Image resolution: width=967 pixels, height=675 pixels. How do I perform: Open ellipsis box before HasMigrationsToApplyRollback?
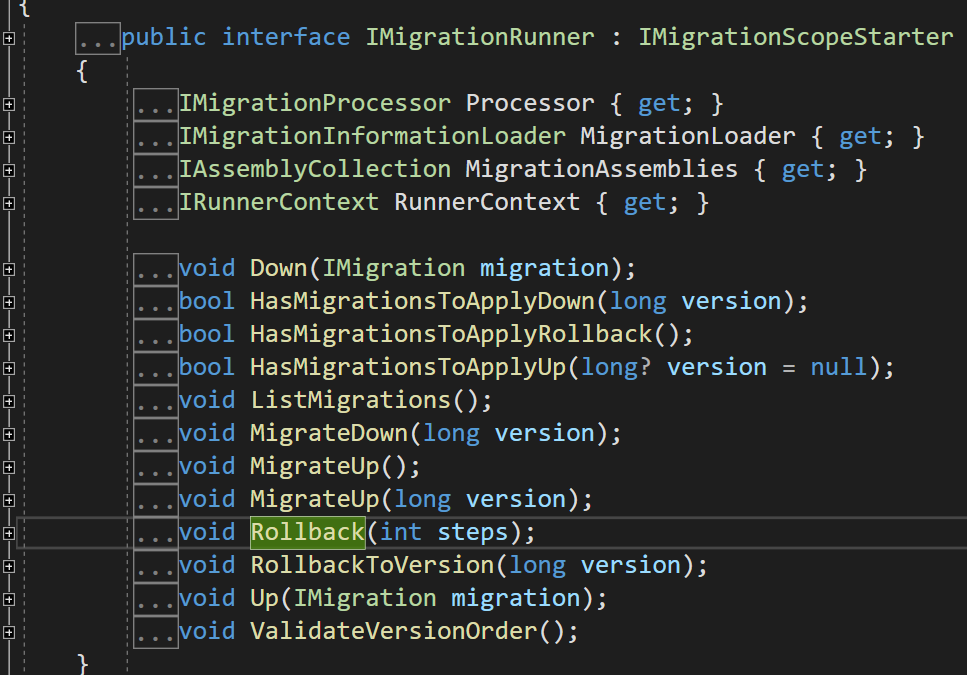[156, 335]
